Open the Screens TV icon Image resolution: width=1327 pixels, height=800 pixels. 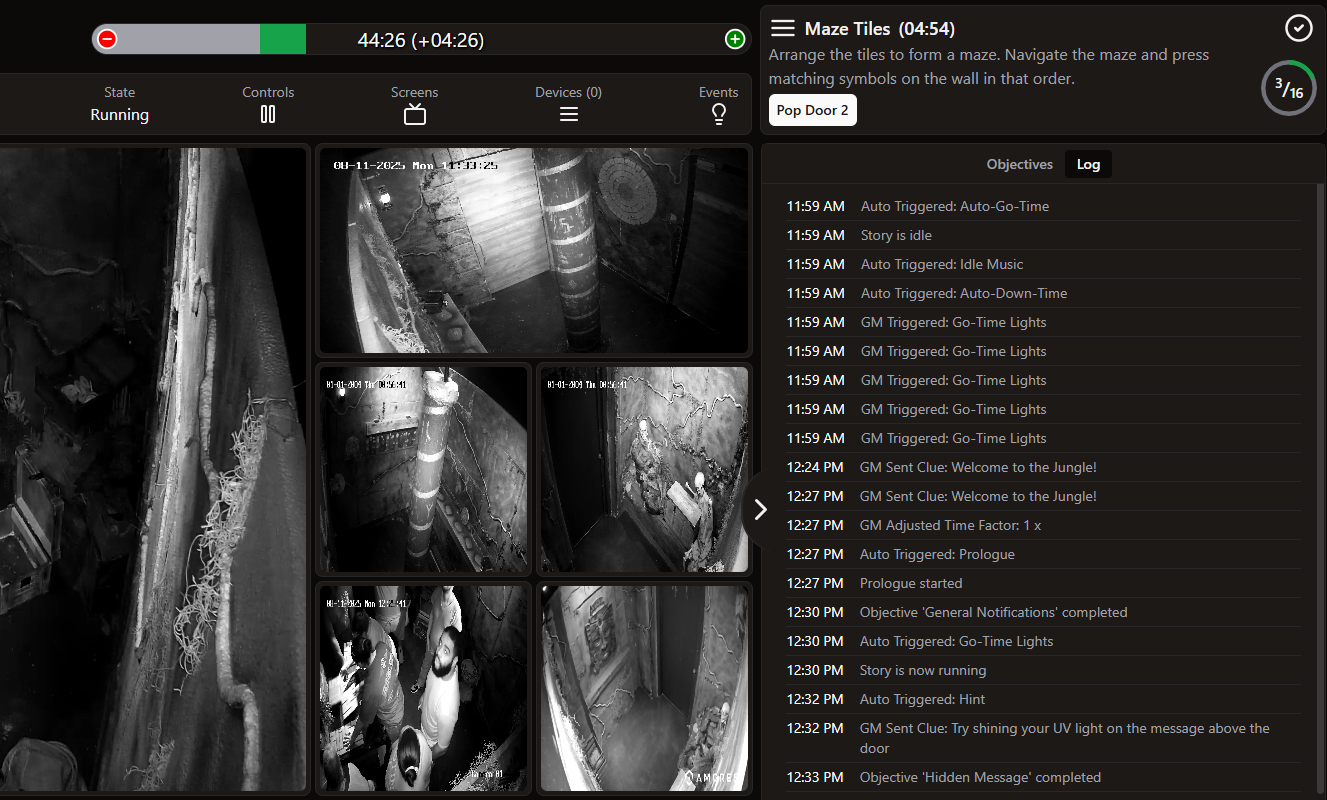point(415,114)
